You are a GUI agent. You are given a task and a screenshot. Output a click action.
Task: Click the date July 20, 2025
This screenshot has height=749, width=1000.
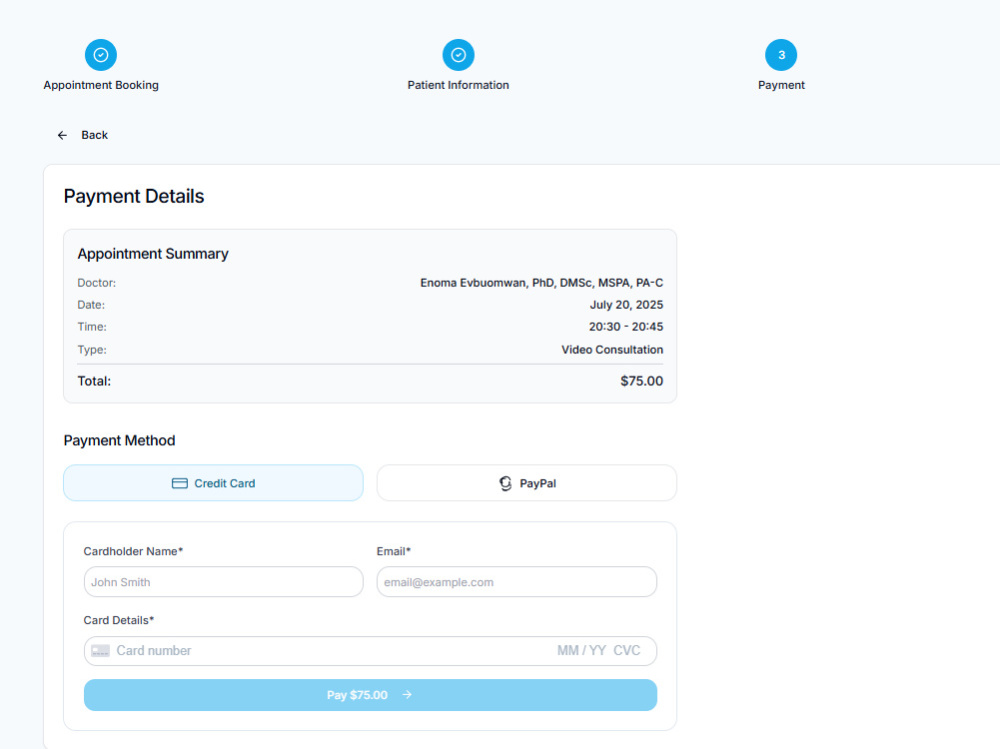point(626,305)
